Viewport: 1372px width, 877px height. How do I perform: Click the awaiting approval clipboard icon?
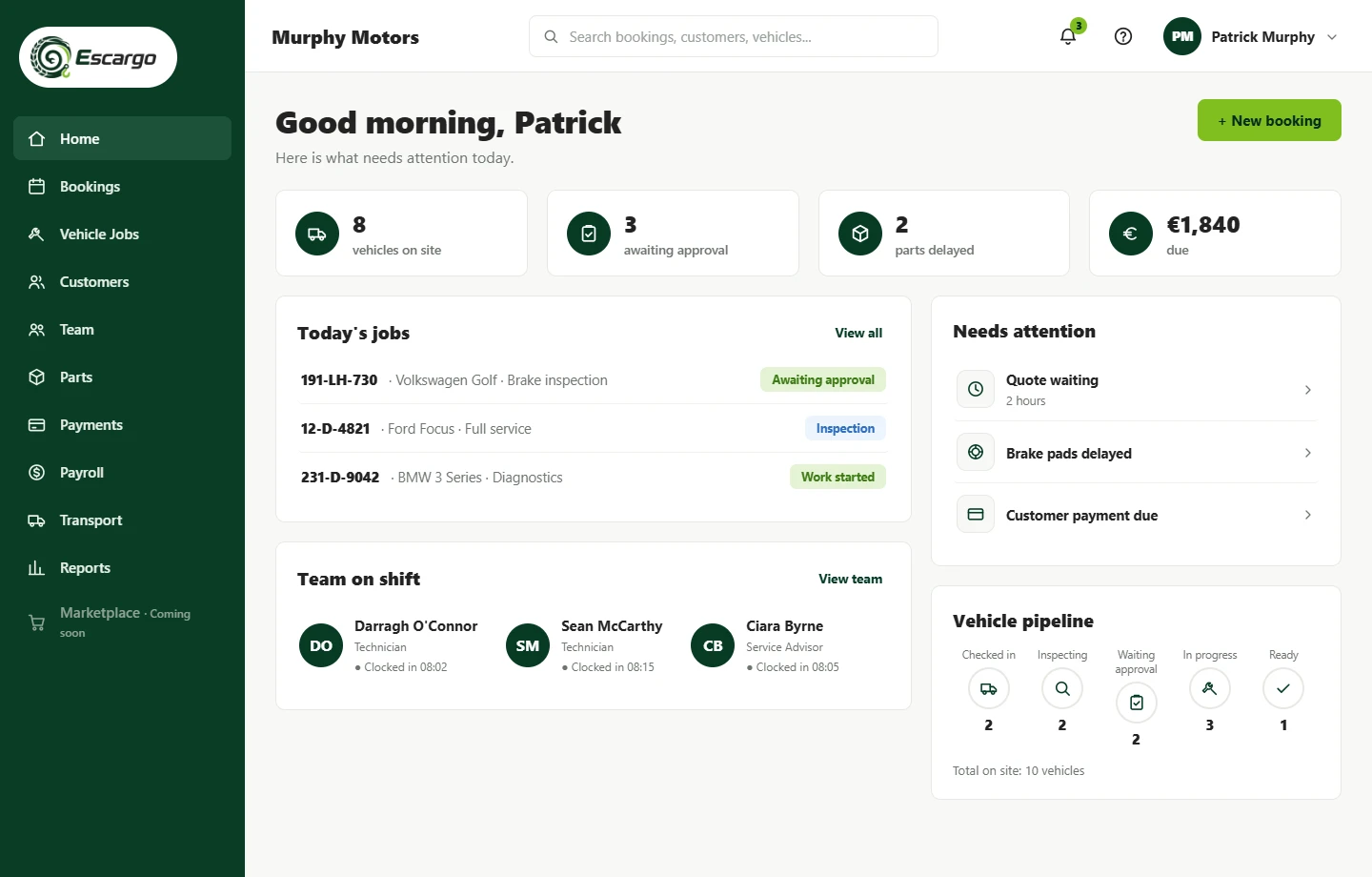[x=589, y=234]
